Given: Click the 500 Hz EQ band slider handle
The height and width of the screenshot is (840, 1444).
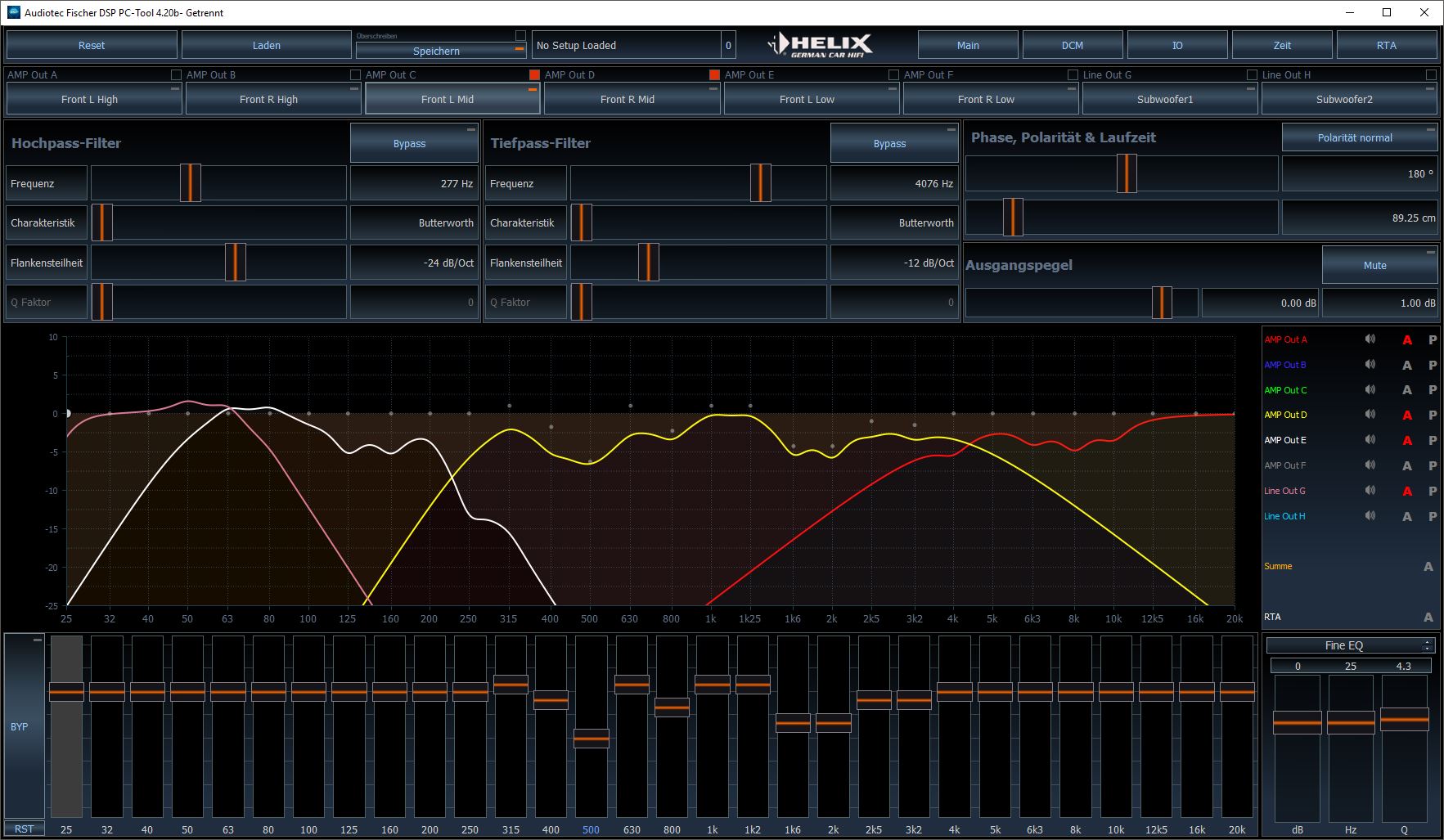Looking at the screenshot, I should pos(591,739).
